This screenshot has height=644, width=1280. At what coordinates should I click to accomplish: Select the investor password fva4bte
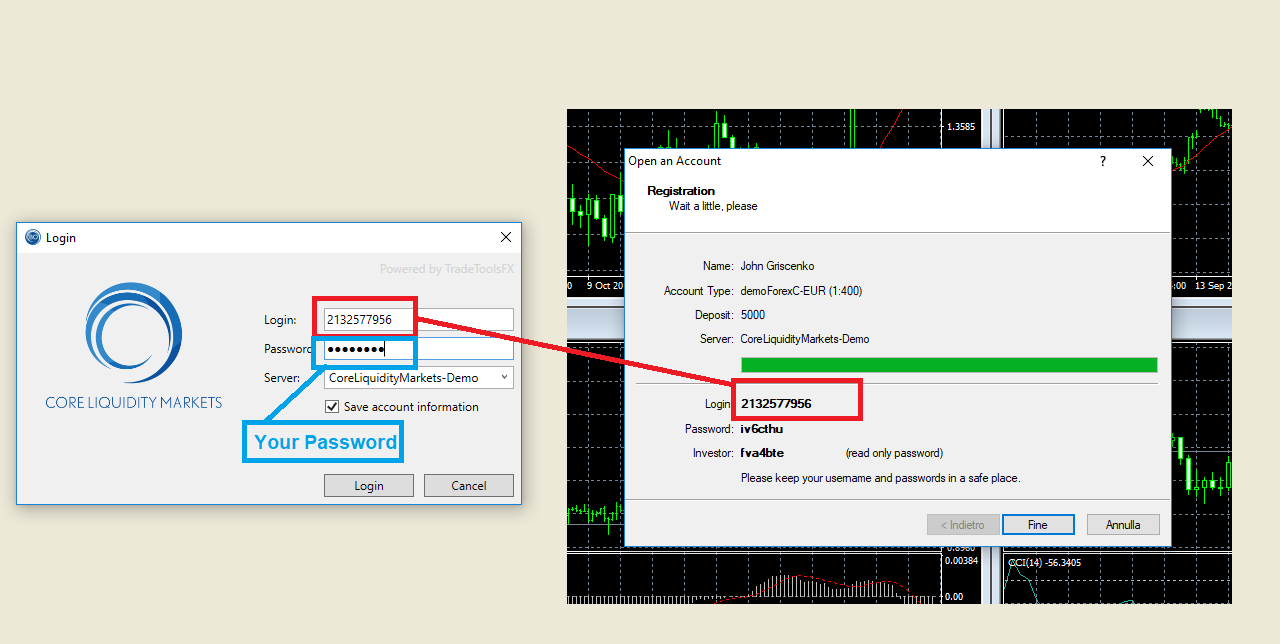point(762,453)
